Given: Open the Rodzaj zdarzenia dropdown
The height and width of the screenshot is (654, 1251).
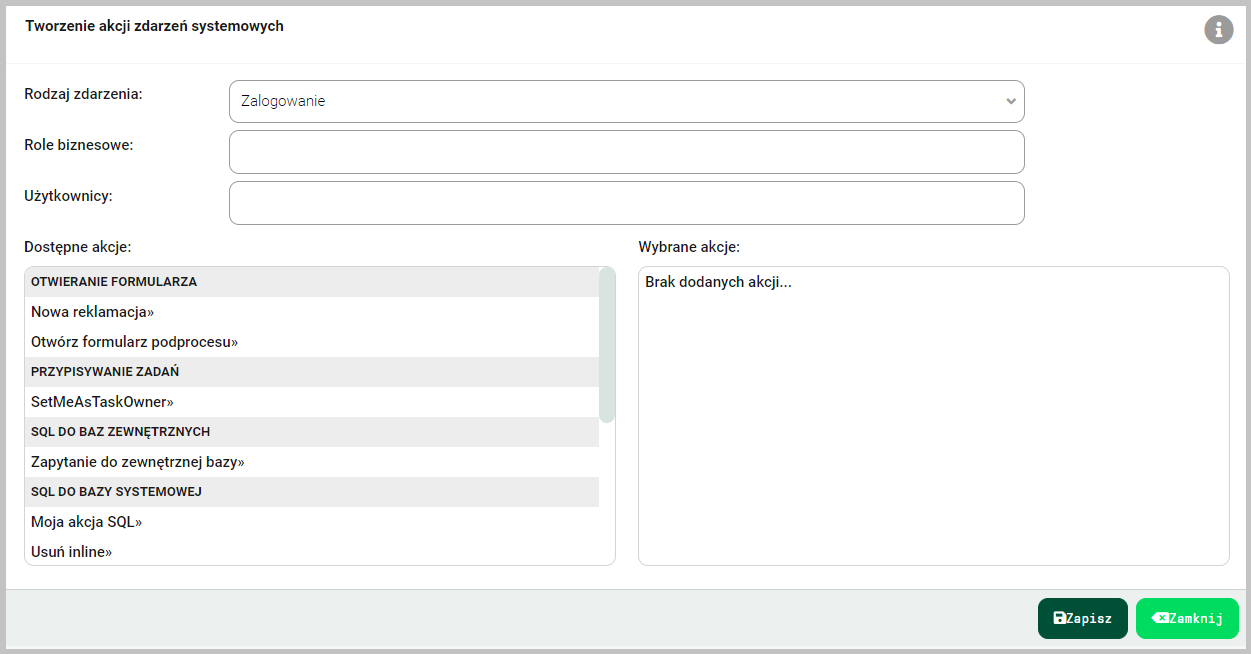Looking at the screenshot, I should [x=627, y=101].
